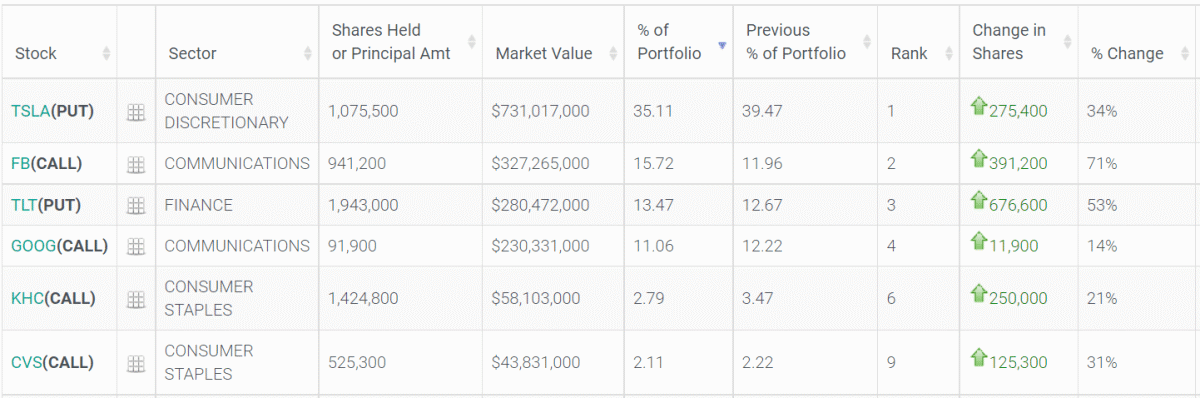Click the green up arrow next to 676,600
Viewport: 1200px width, 398px height.
click(979, 201)
